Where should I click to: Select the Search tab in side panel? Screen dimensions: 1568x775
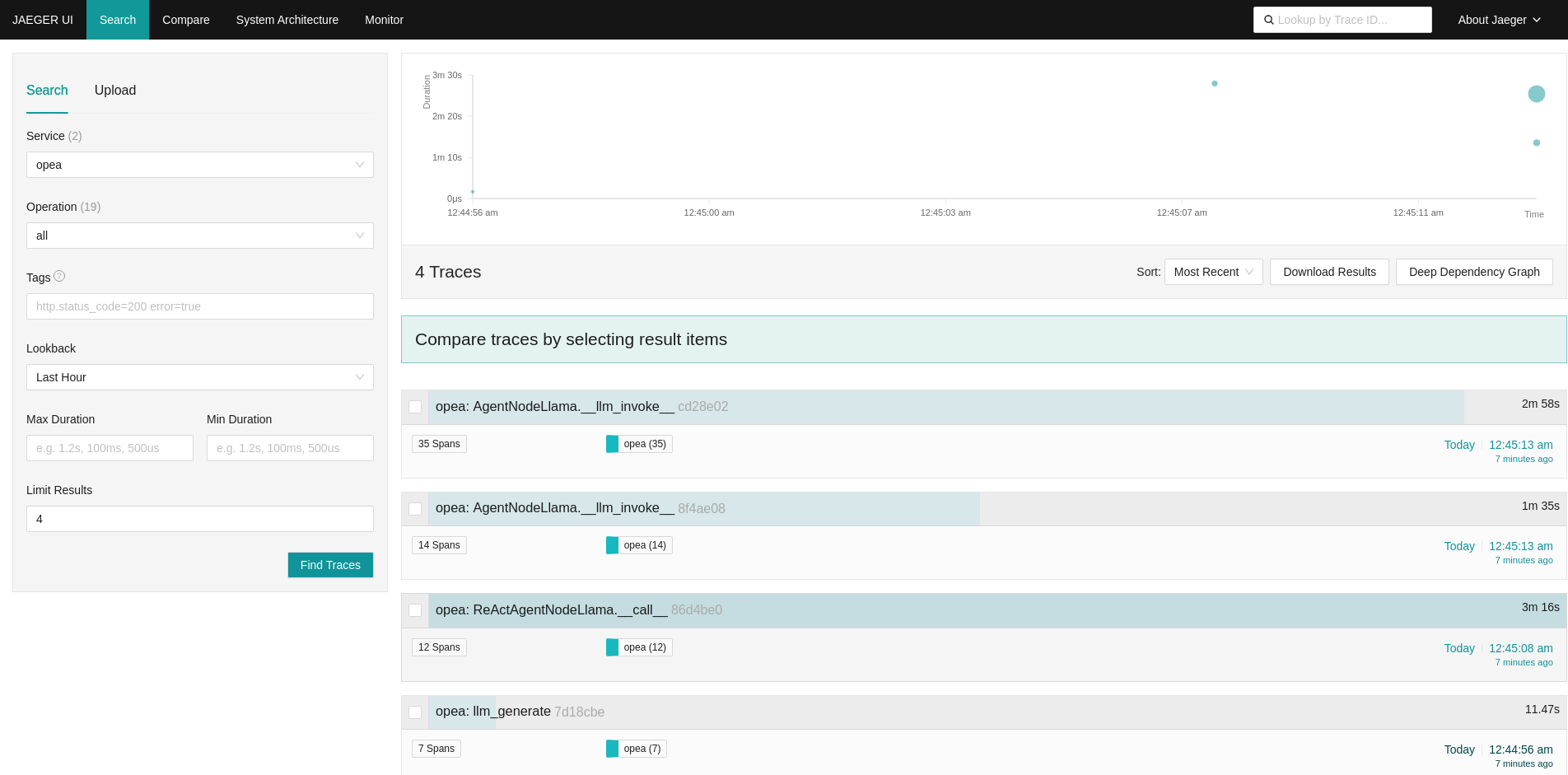[x=47, y=91]
